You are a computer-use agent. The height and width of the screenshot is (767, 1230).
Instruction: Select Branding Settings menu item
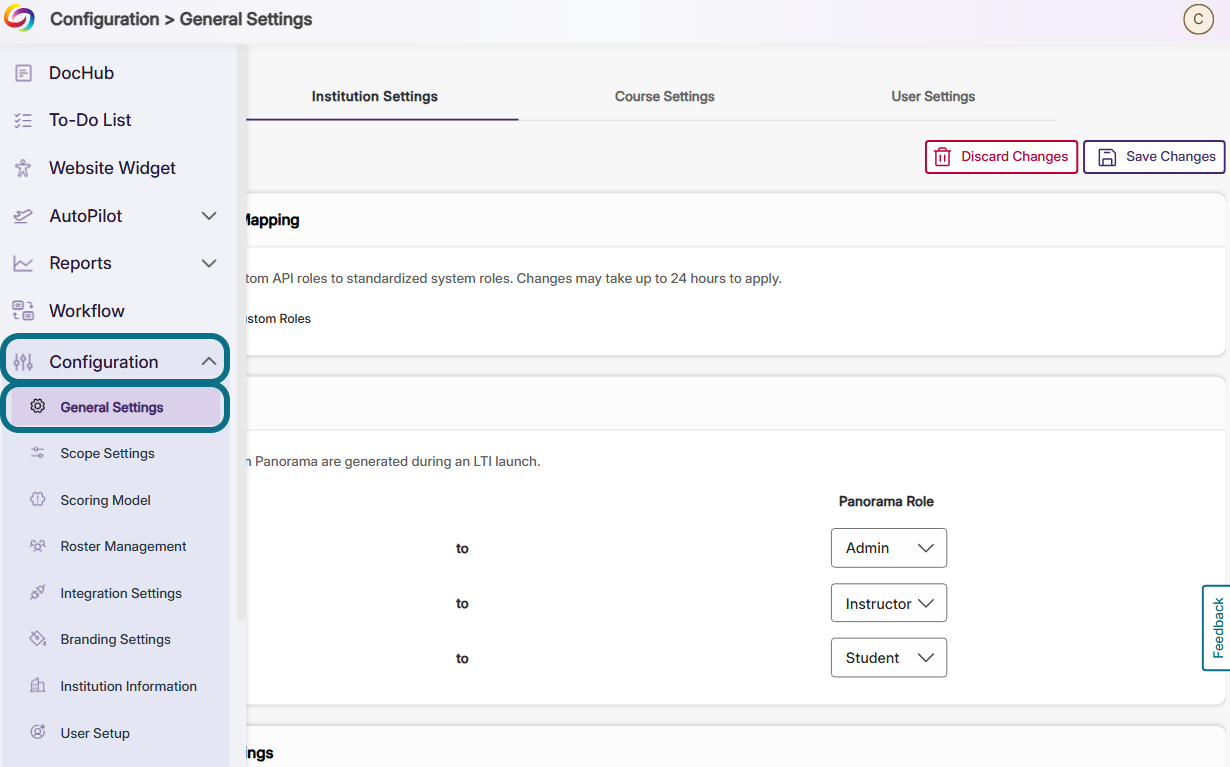pos(116,639)
